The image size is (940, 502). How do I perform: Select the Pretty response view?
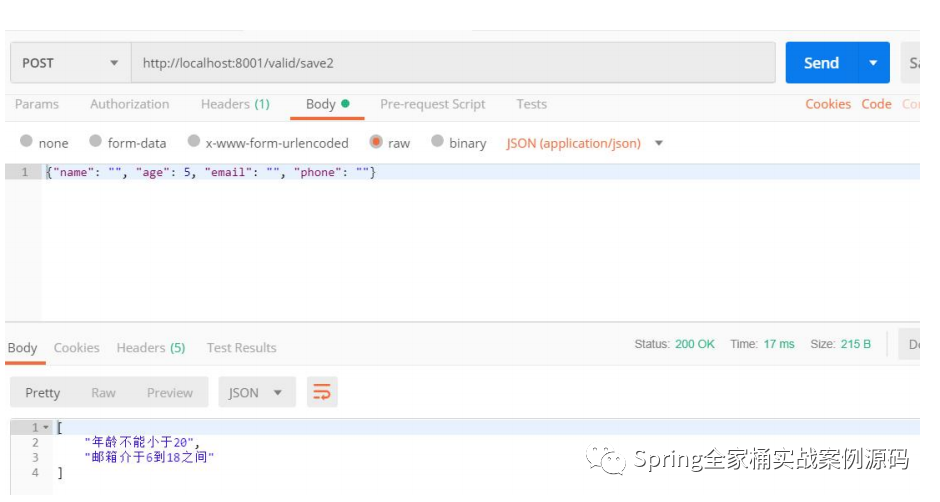click(43, 393)
